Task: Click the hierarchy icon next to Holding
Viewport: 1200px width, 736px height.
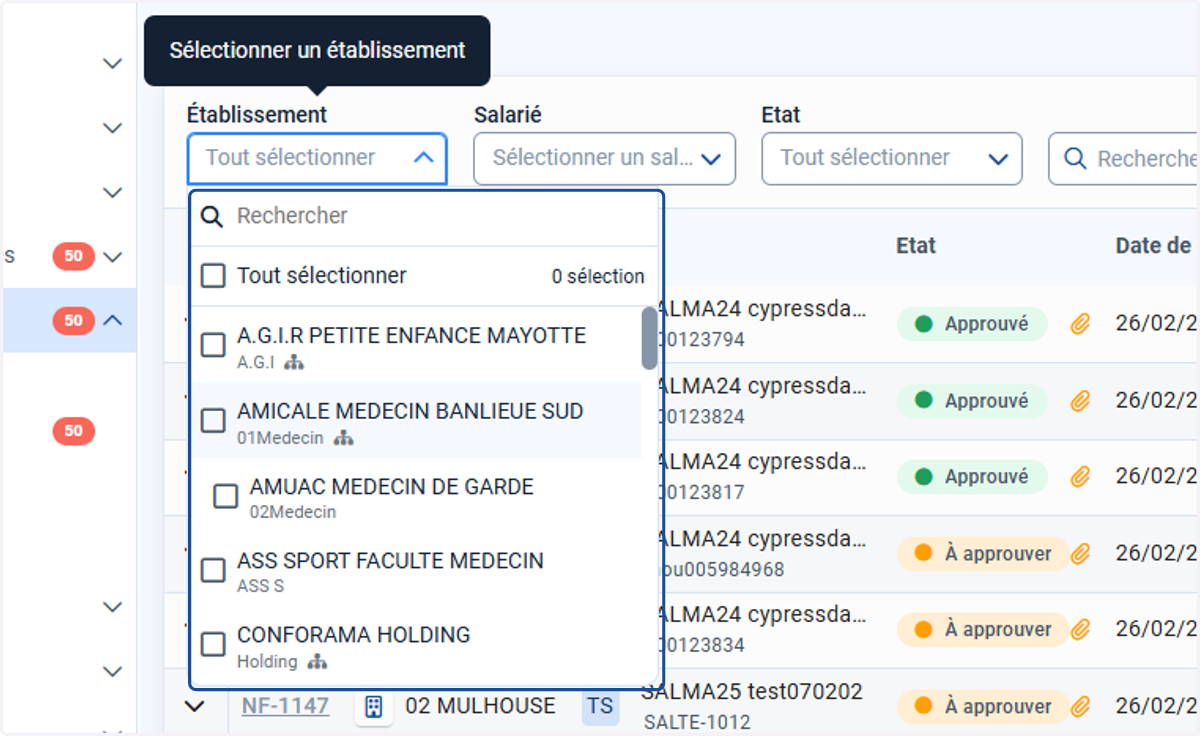Action: (x=317, y=662)
